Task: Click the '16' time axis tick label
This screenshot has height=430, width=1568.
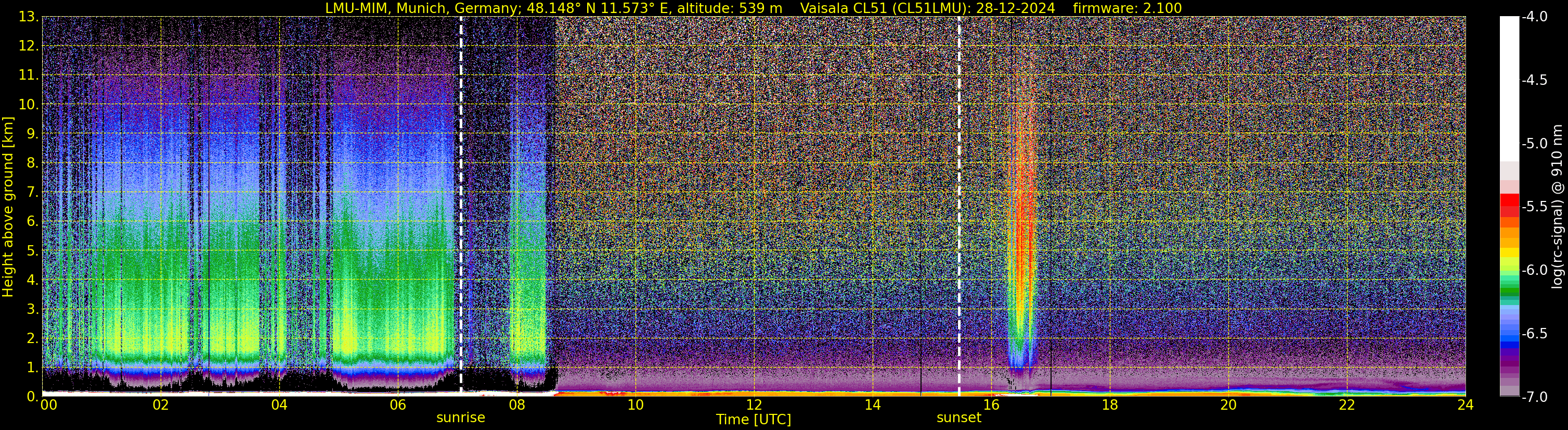Action: (991, 405)
